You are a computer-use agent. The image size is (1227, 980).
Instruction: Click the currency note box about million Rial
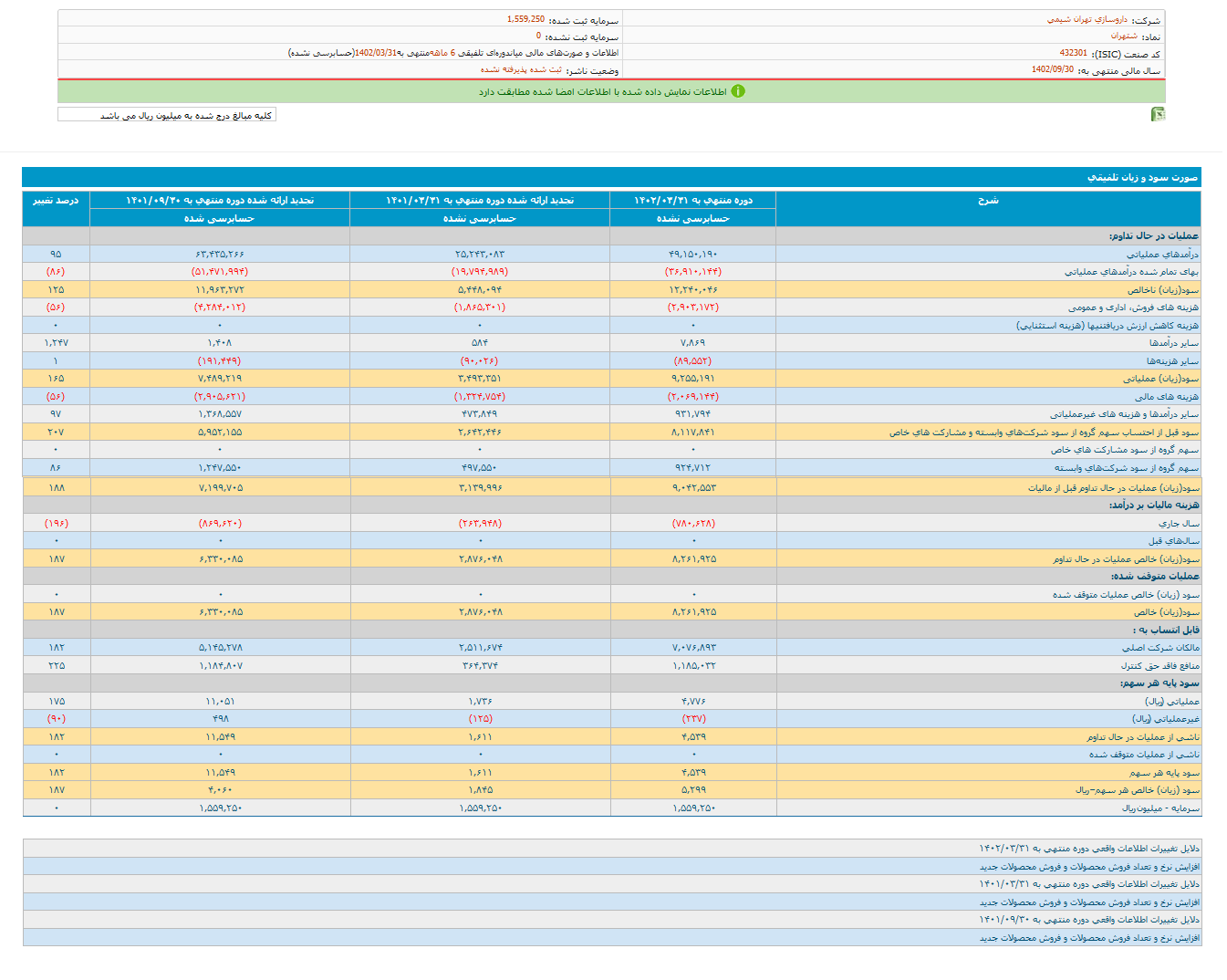(x=167, y=115)
